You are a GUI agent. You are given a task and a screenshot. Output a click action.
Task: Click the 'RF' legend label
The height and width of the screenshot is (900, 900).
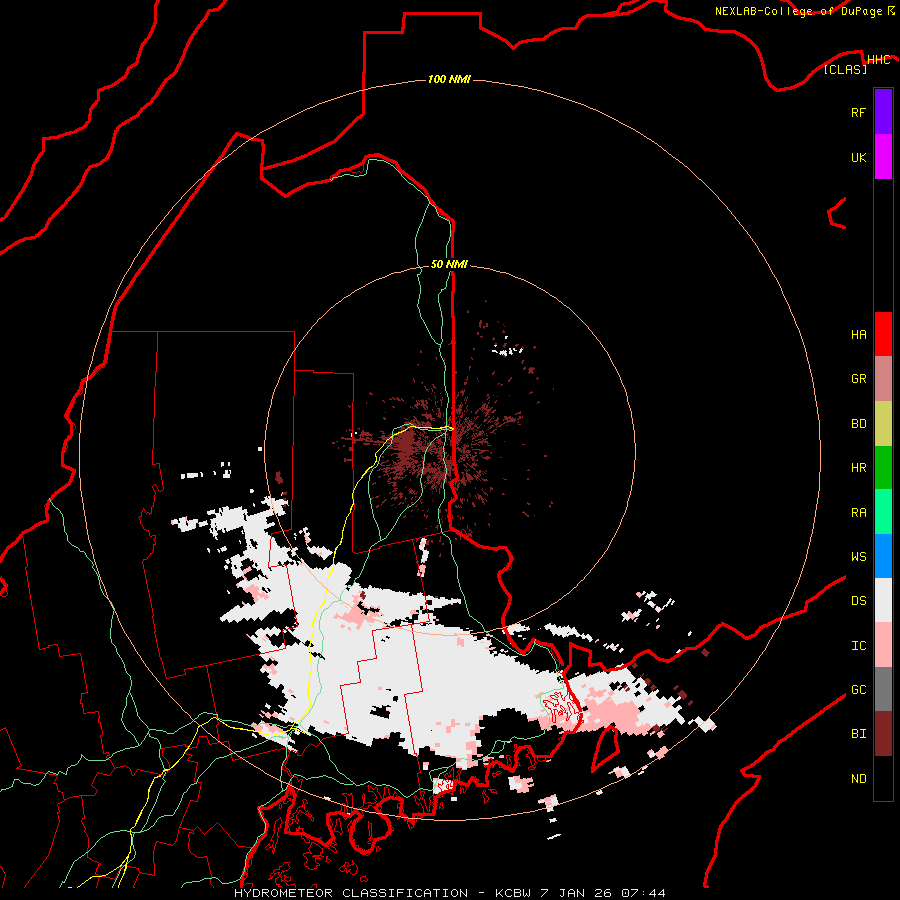coord(858,112)
